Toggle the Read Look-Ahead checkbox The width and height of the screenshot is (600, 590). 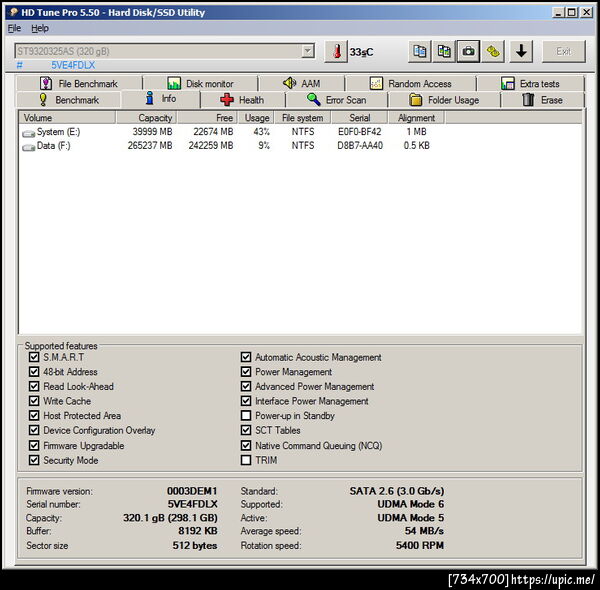click(x=34, y=386)
